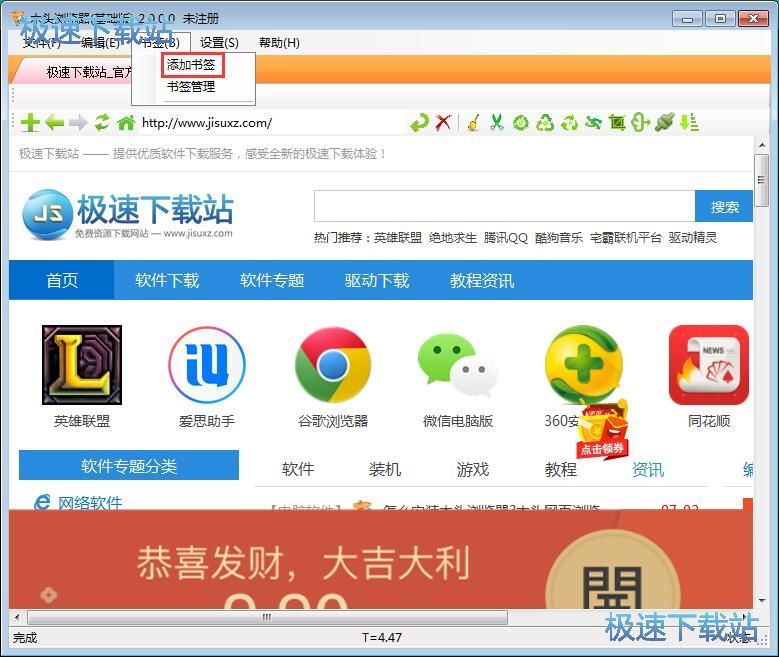Image resolution: width=779 pixels, height=657 pixels.
Task: Open the 设置(S) menu
Action: pyautogui.click(x=219, y=43)
